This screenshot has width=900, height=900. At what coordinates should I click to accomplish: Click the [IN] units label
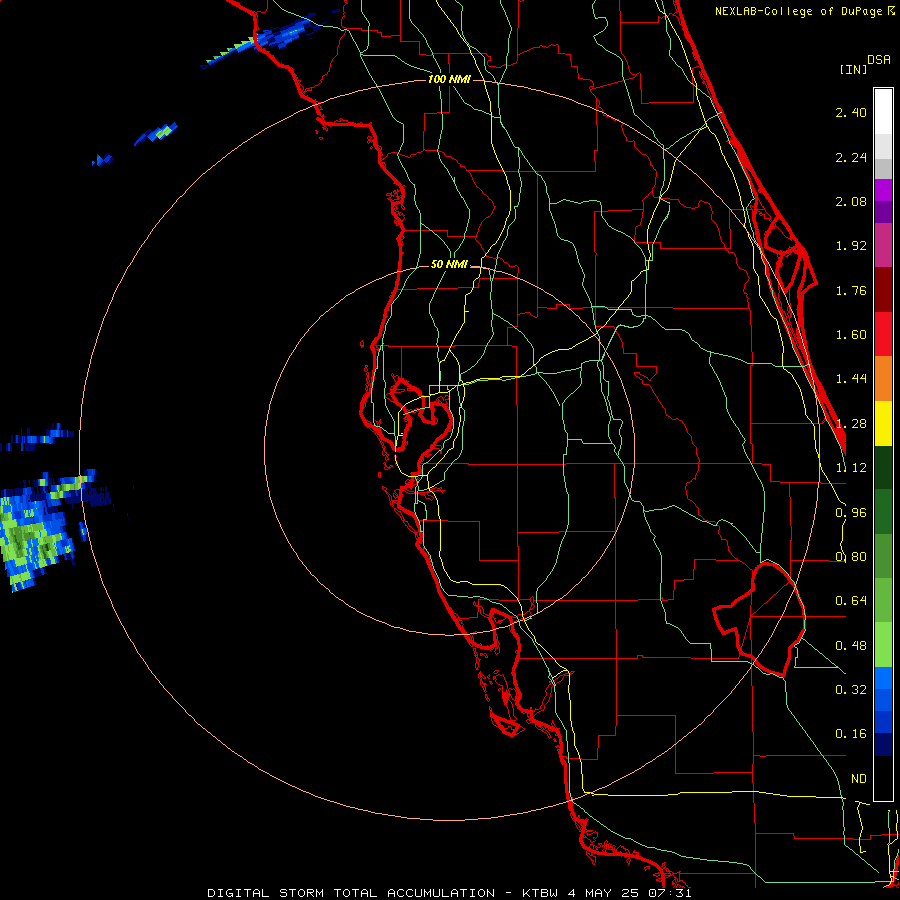point(853,69)
